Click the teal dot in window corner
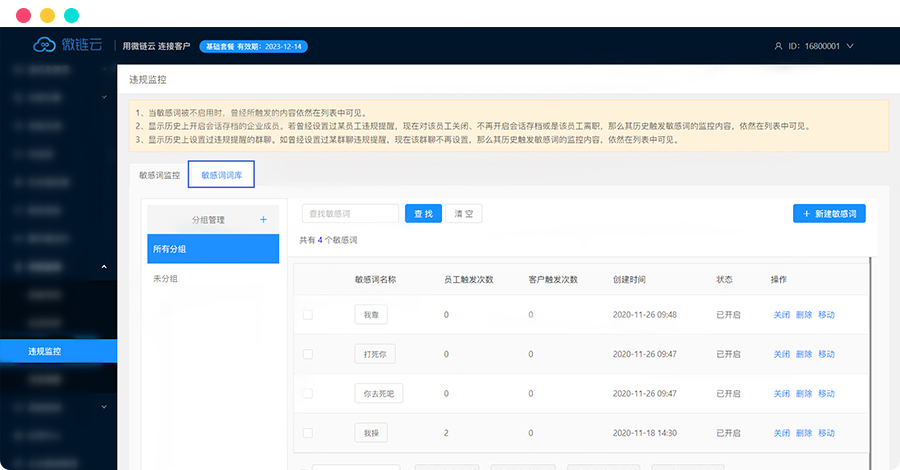Screen dimensions: 900x470 pyautogui.click(x=71, y=16)
